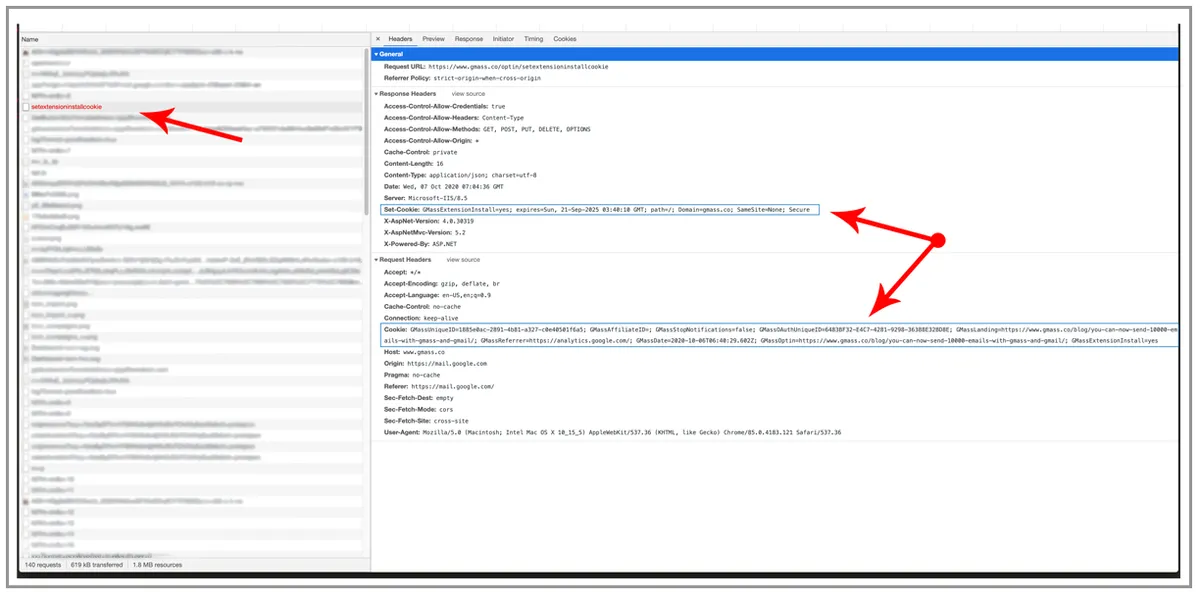The image size is (1200, 600).
Task: Click the response Cache-Control: private row
Action: [x=421, y=152]
